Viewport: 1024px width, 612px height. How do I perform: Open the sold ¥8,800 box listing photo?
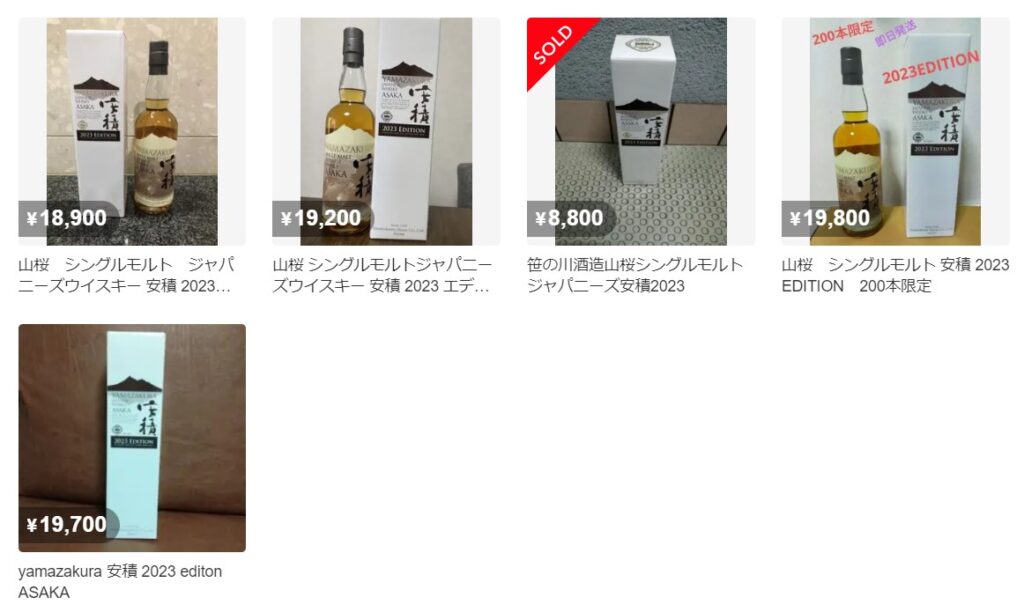pos(641,131)
